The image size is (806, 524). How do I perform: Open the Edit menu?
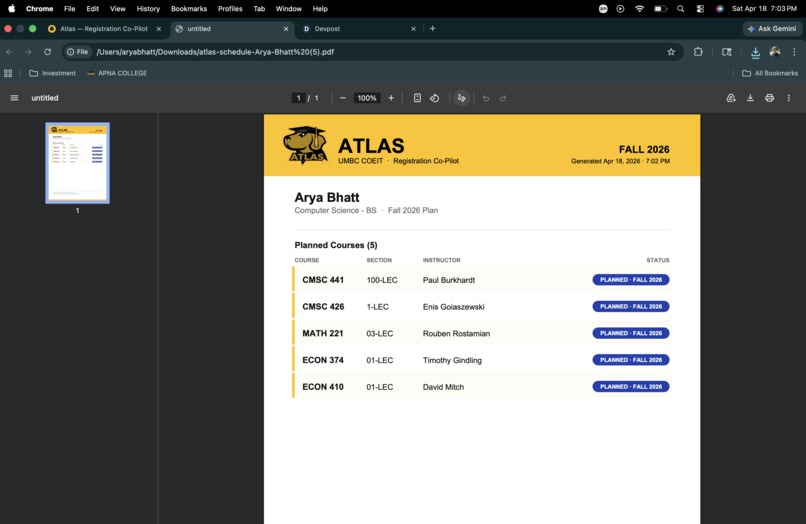[x=93, y=9]
